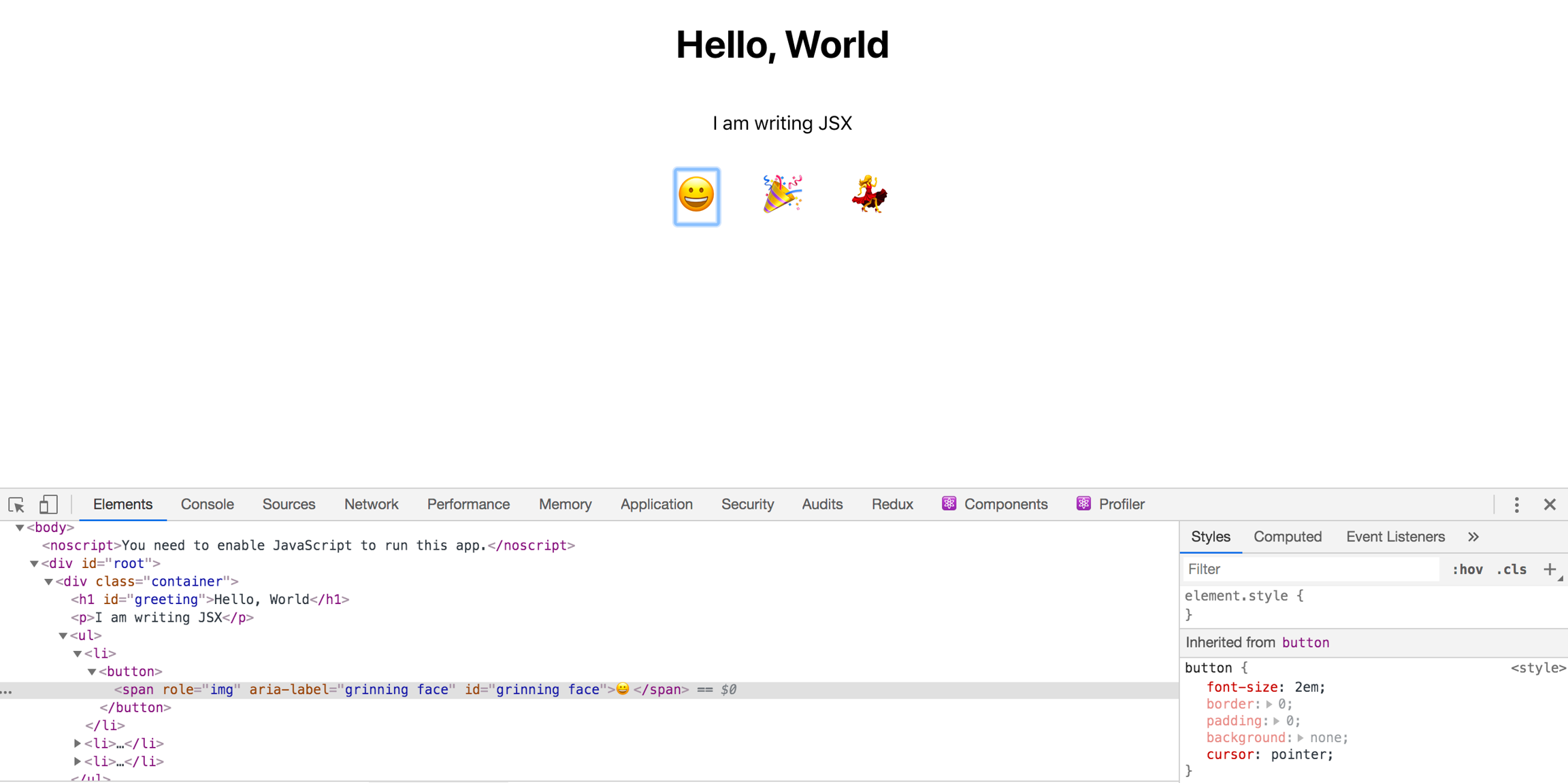Image resolution: width=1568 pixels, height=783 pixels.
Task: Click the grinning face emoji button
Action: [696, 197]
